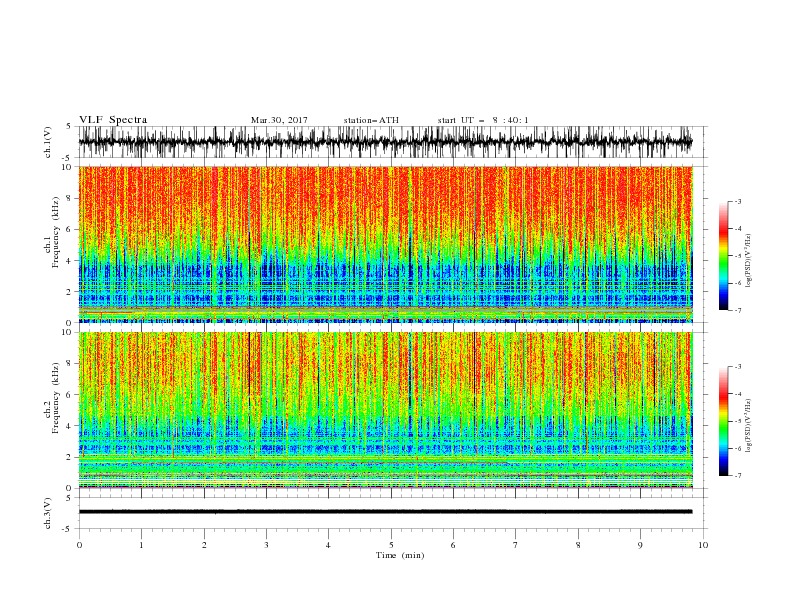This screenshot has width=792, height=612.
Task: Click the "ch.3(V)" waveform axis label
Action: tap(47, 513)
